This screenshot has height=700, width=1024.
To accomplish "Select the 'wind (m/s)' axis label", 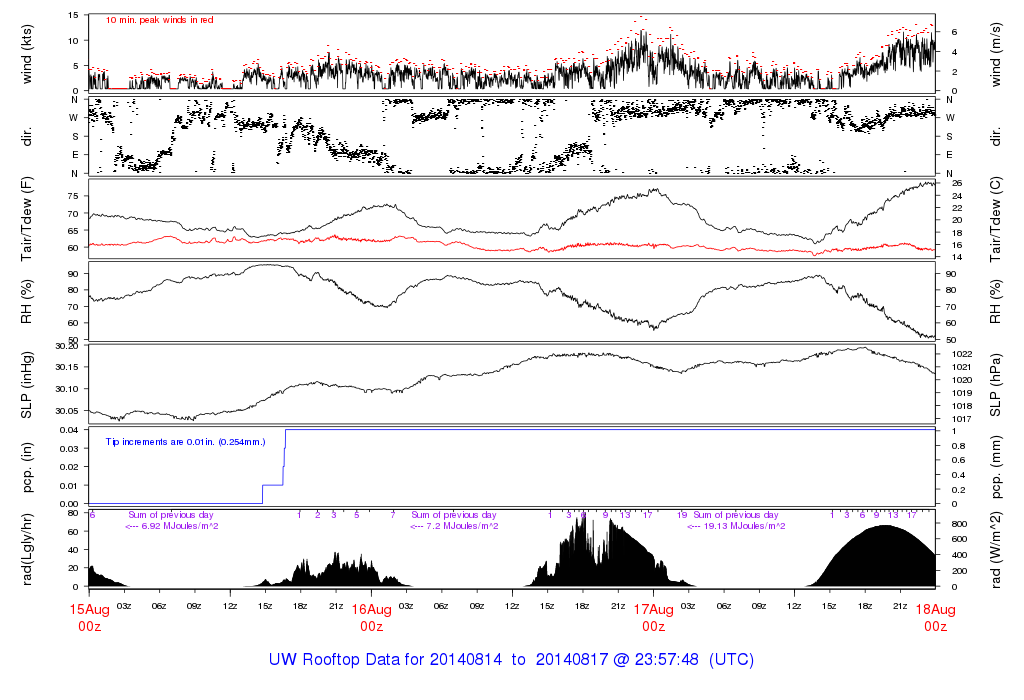I will 995,54.
